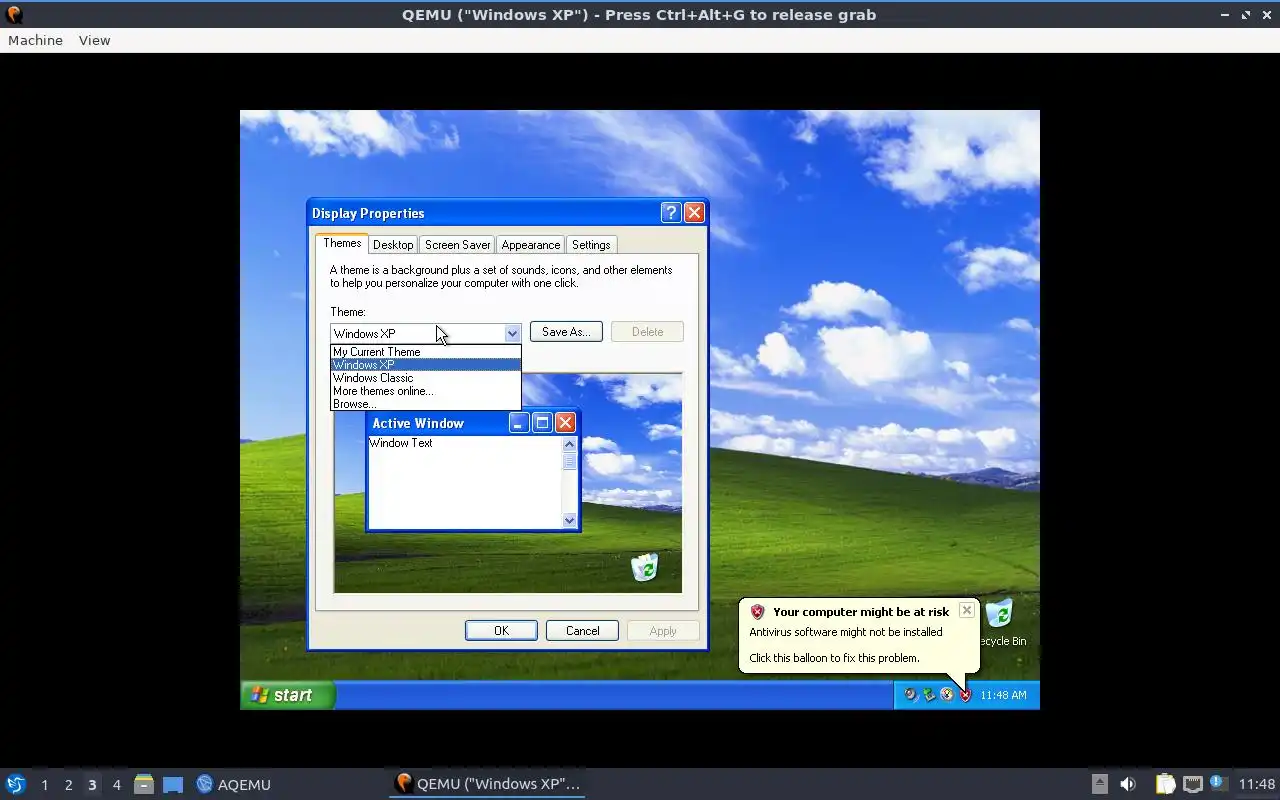
Task: Click the 'Window Text' sample text
Action: pyautogui.click(x=401, y=443)
